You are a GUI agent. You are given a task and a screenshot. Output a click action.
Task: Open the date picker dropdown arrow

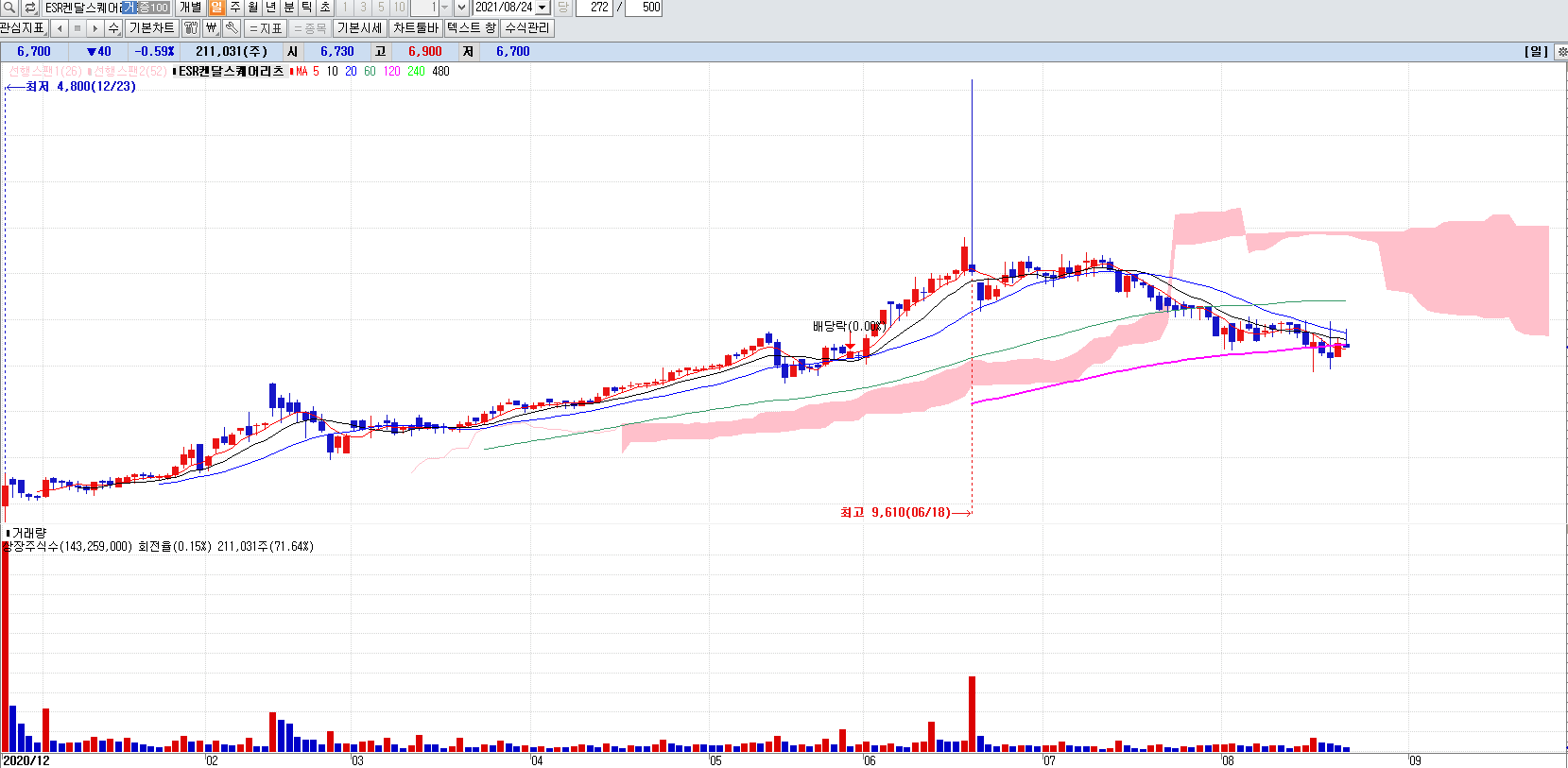click(543, 8)
